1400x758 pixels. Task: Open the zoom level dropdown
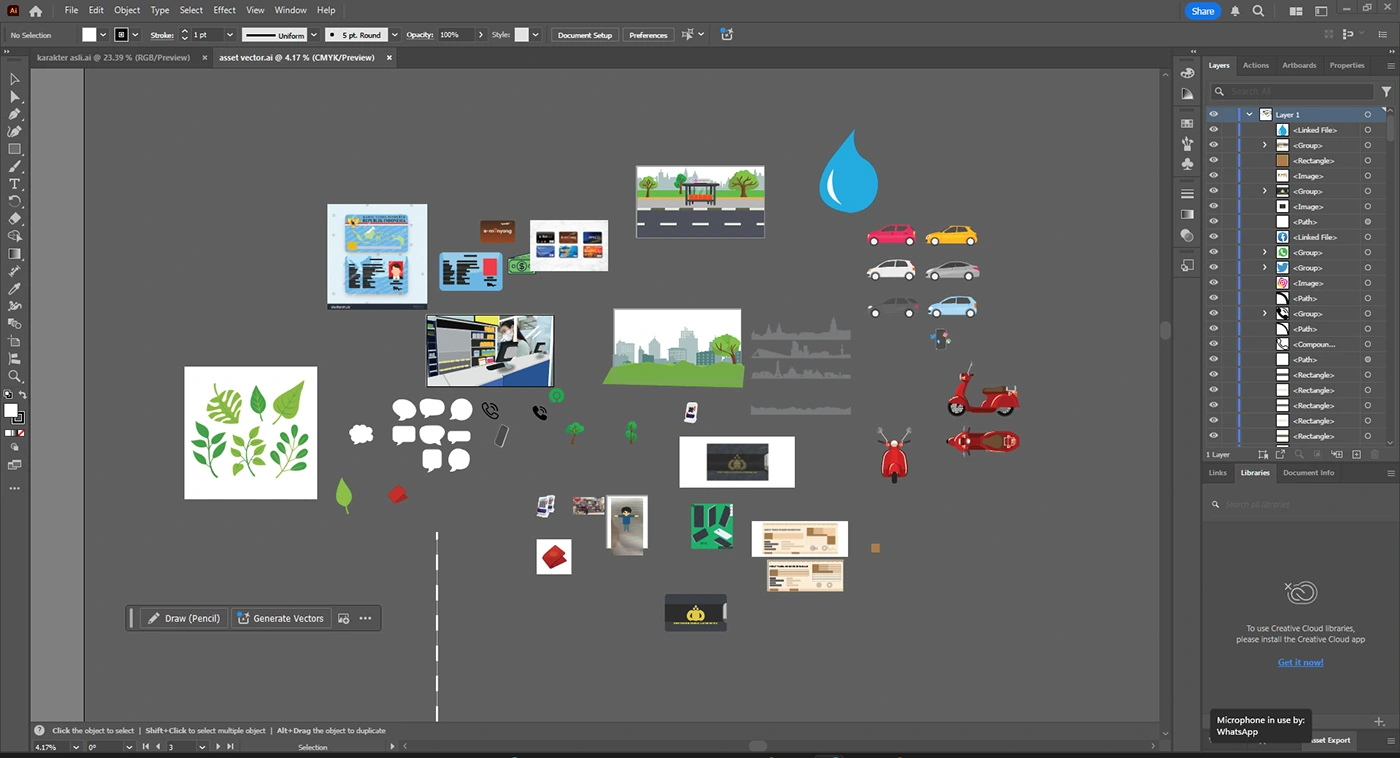[x=75, y=747]
